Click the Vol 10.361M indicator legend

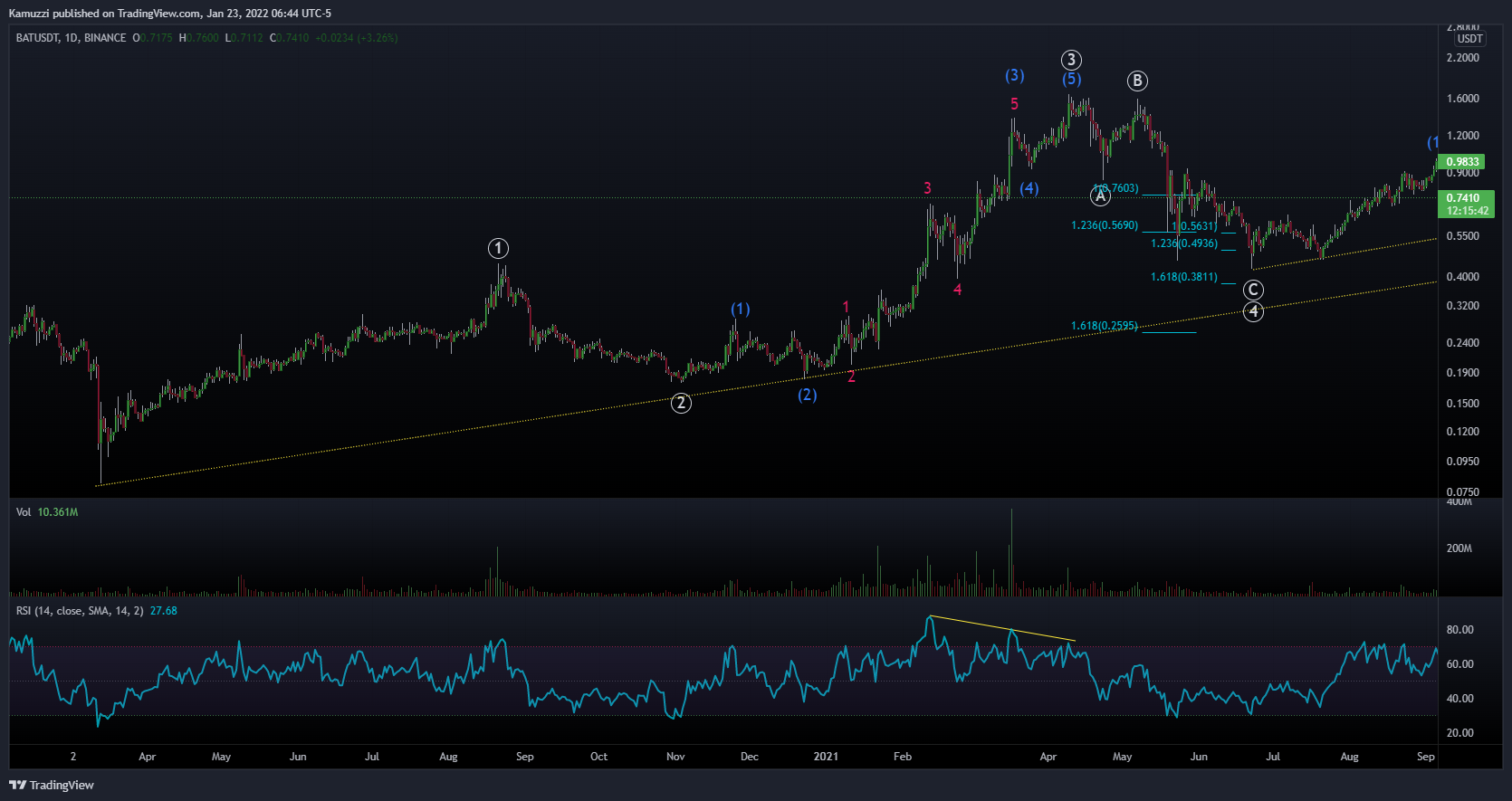point(47,512)
